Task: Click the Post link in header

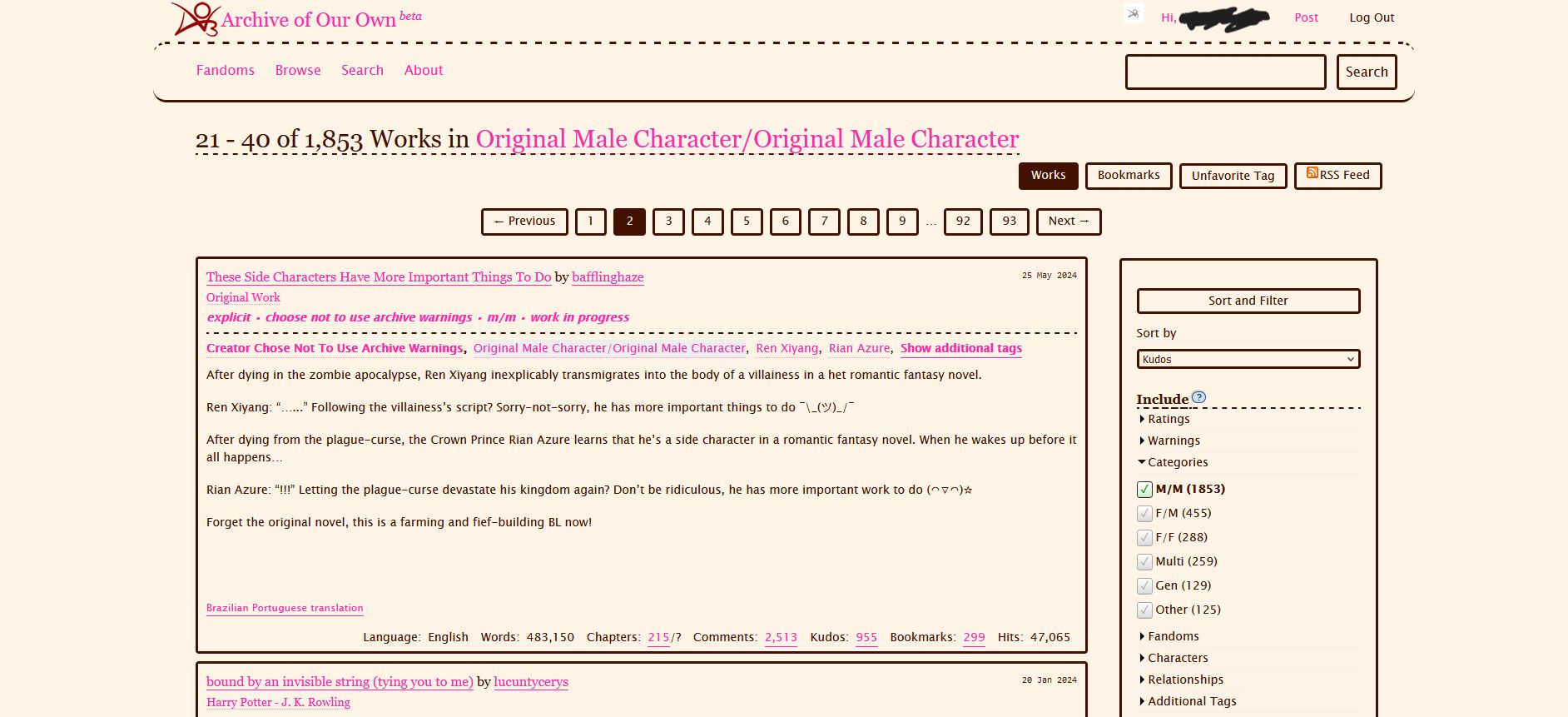Action: tap(1306, 17)
